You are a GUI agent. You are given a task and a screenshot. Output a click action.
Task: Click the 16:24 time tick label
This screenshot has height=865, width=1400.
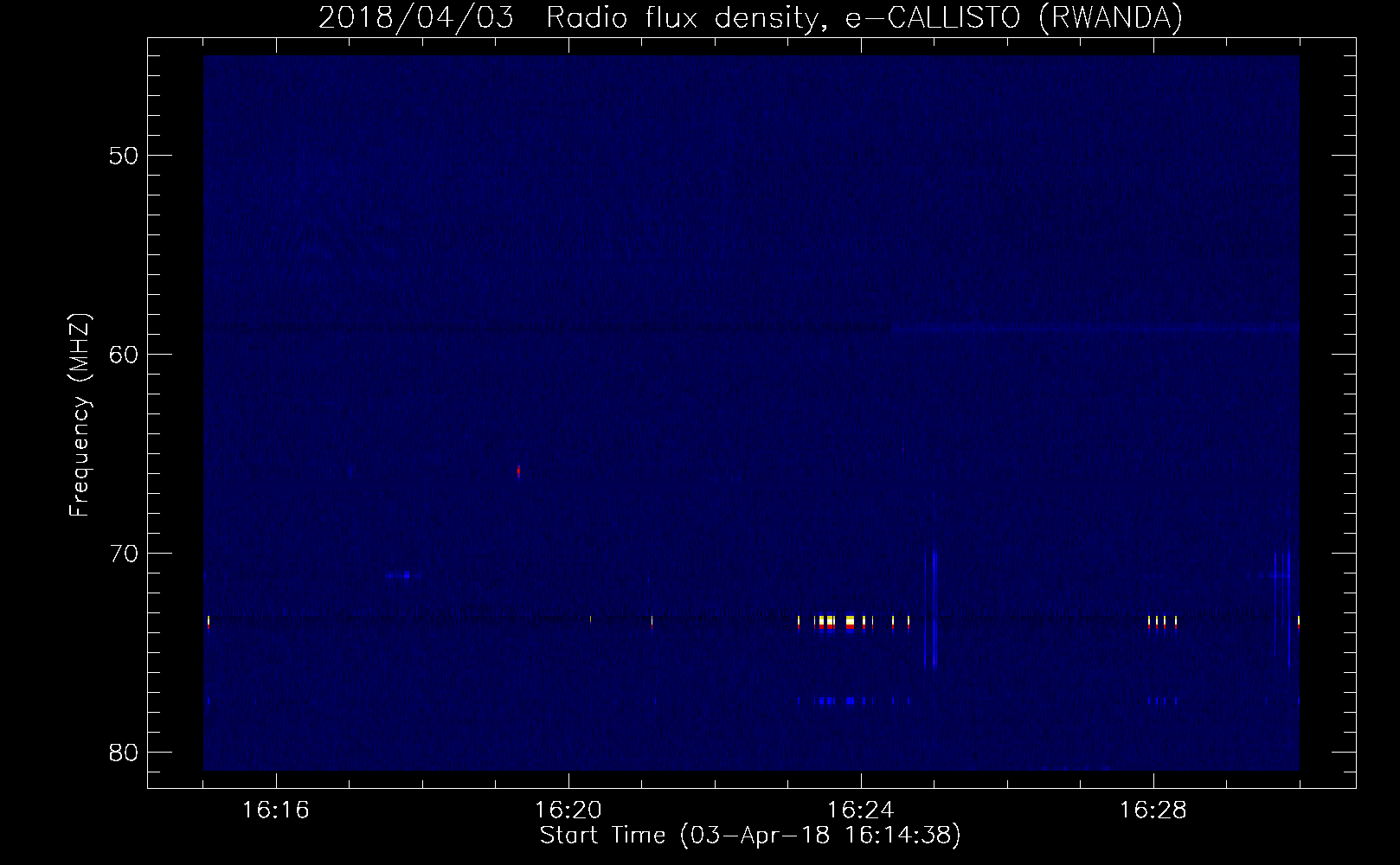[861, 811]
